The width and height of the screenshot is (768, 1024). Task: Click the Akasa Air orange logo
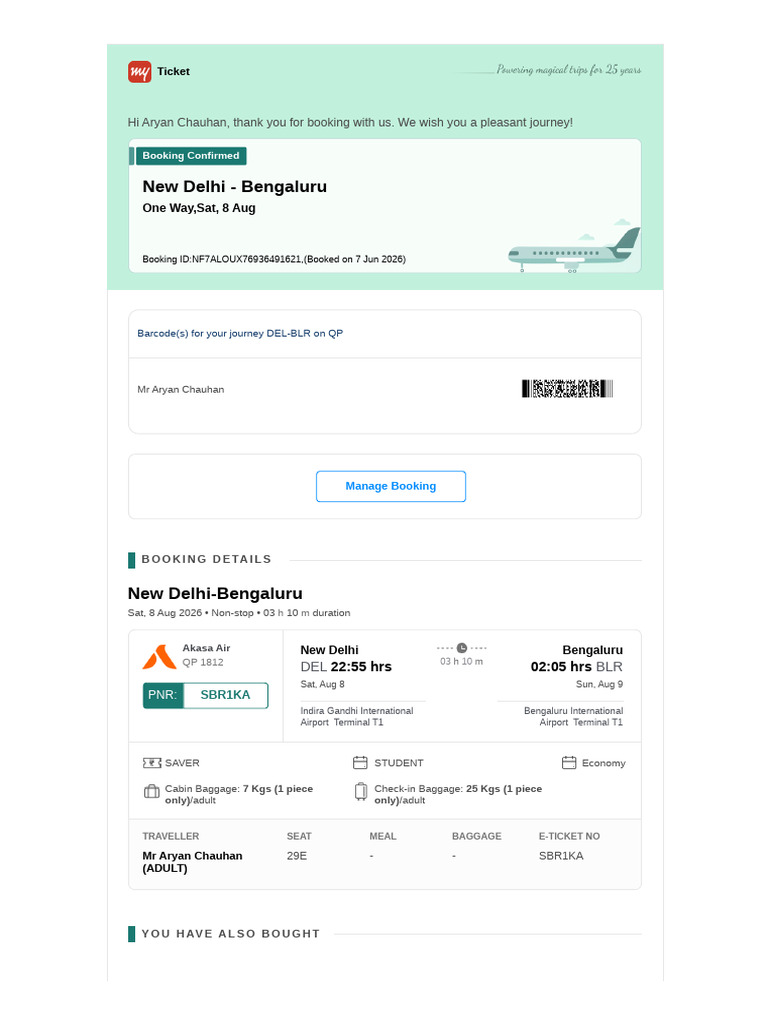point(159,656)
